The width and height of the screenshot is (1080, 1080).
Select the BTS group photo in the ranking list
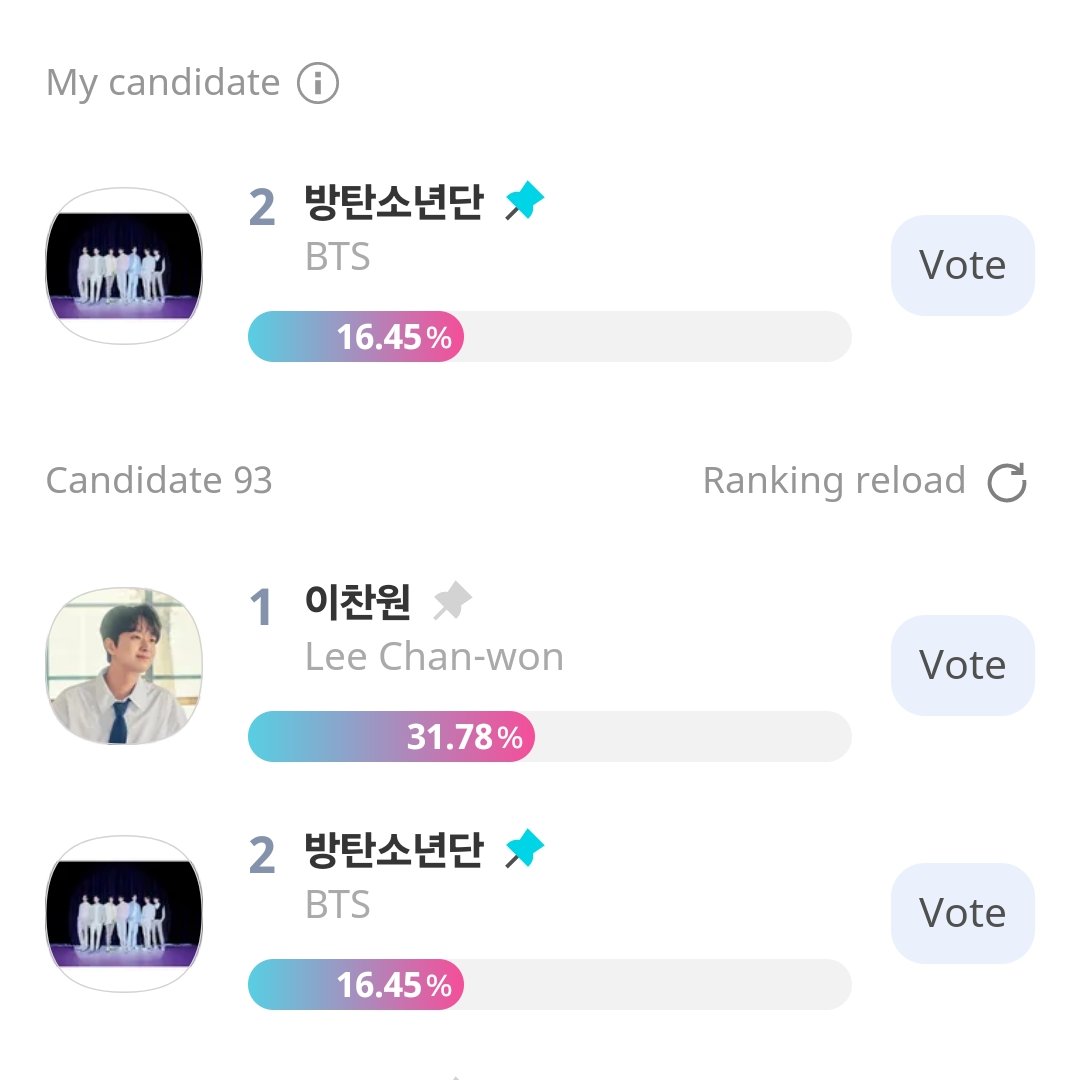(x=124, y=913)
